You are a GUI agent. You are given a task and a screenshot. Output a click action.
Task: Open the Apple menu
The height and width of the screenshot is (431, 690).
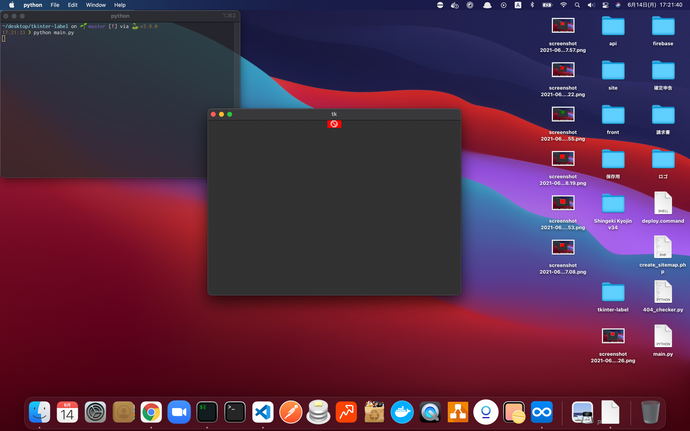coord(12,5)
